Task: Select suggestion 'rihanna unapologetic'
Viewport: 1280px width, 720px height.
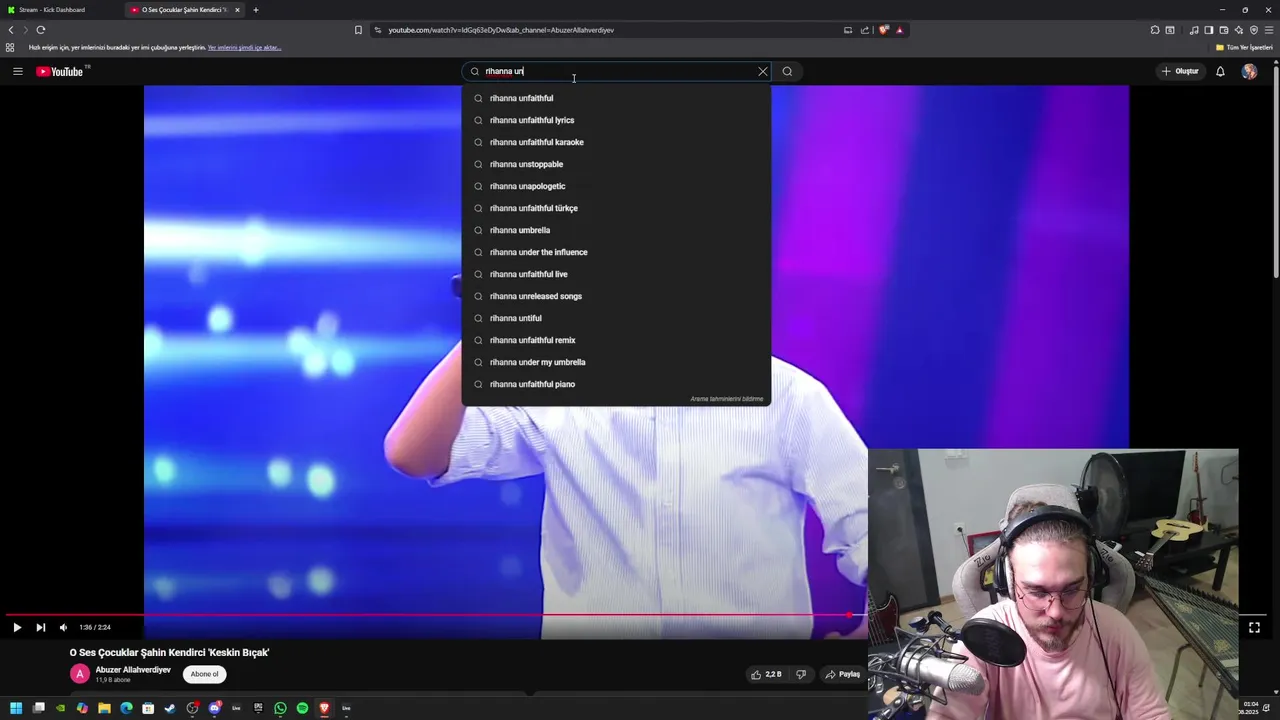Action: (616, 186)
